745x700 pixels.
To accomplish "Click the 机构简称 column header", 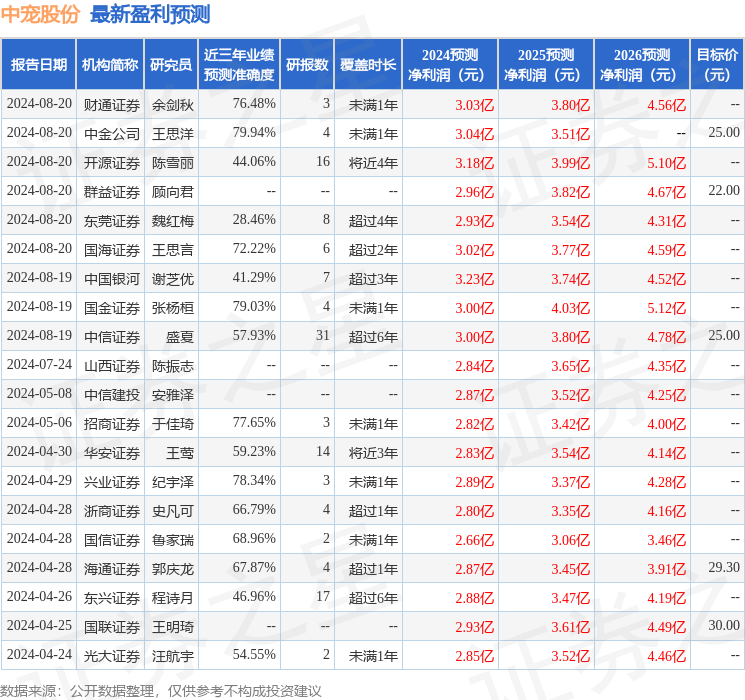I will tap(110, 65).
